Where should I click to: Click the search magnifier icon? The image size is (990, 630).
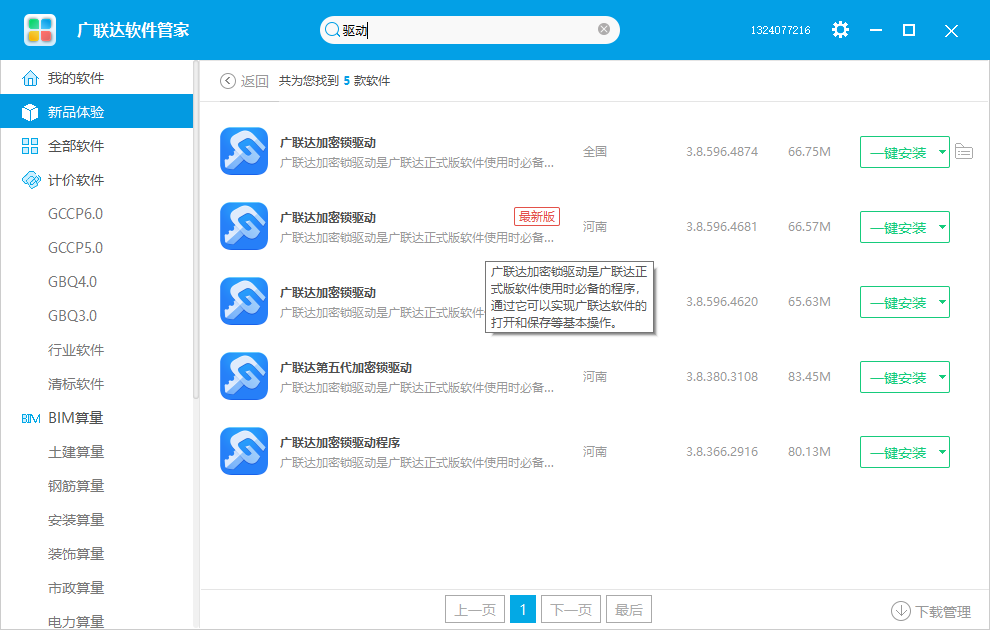(x=331, y=30)
